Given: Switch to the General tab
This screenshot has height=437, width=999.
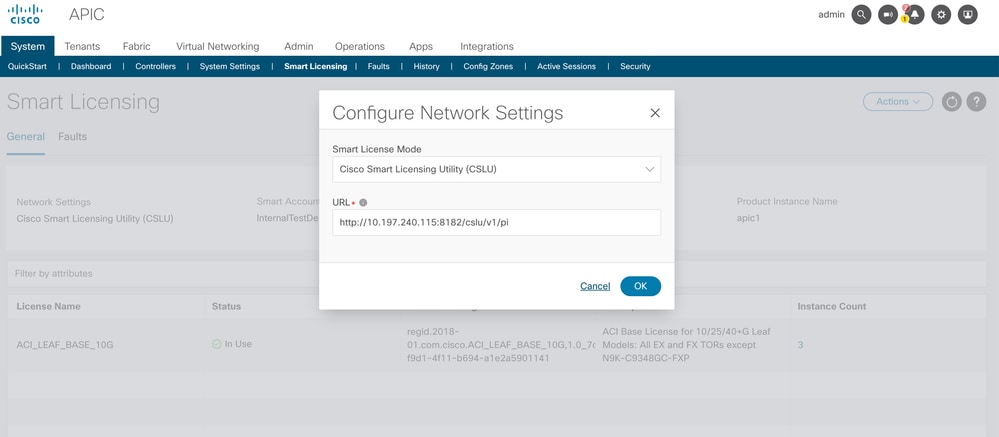Looking at the screenshot, I should tap(25, 136).
